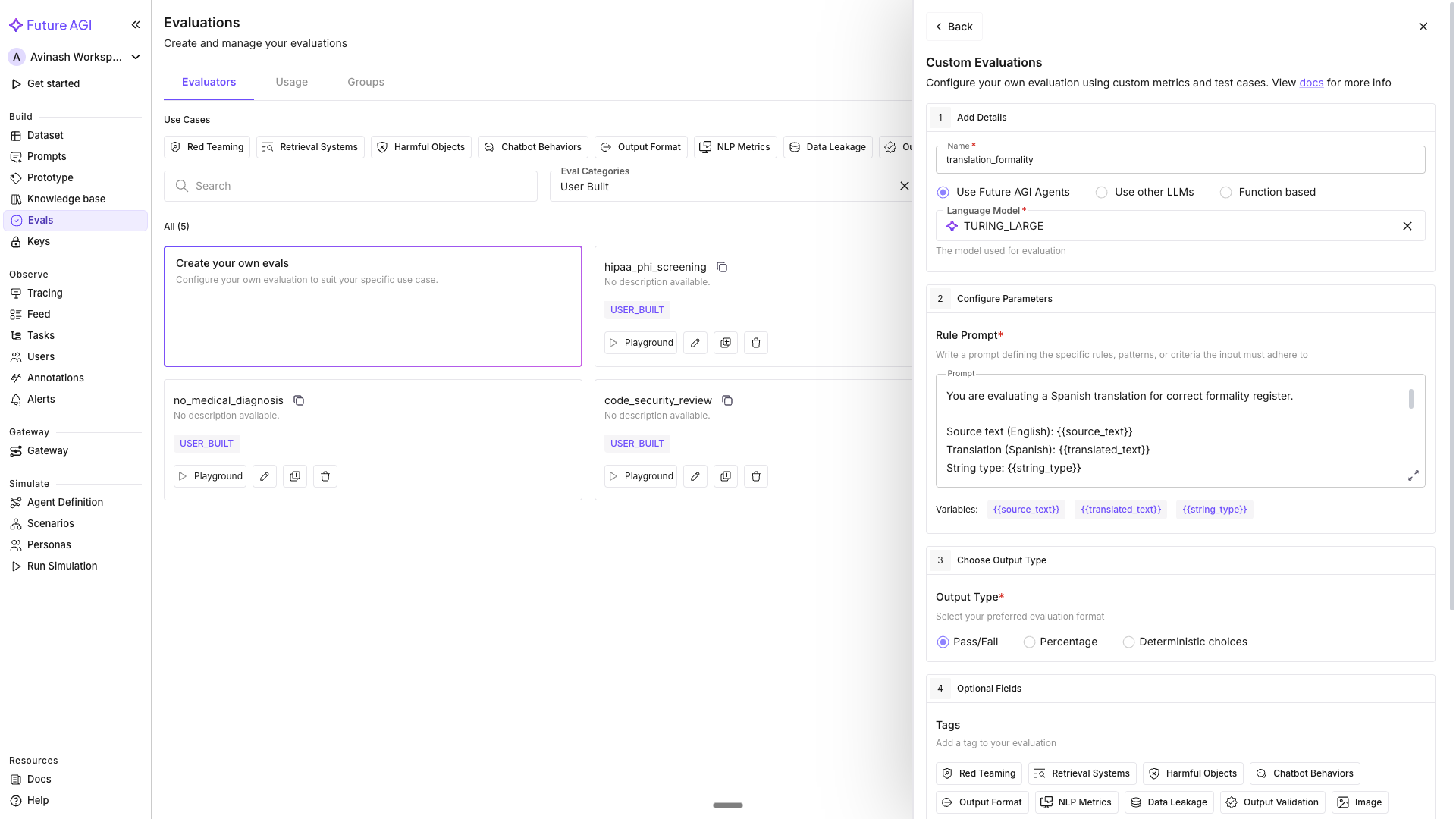Copy the hipaa_phi_screening eval name
This screenshot has height=819, width=1456.
722,267
